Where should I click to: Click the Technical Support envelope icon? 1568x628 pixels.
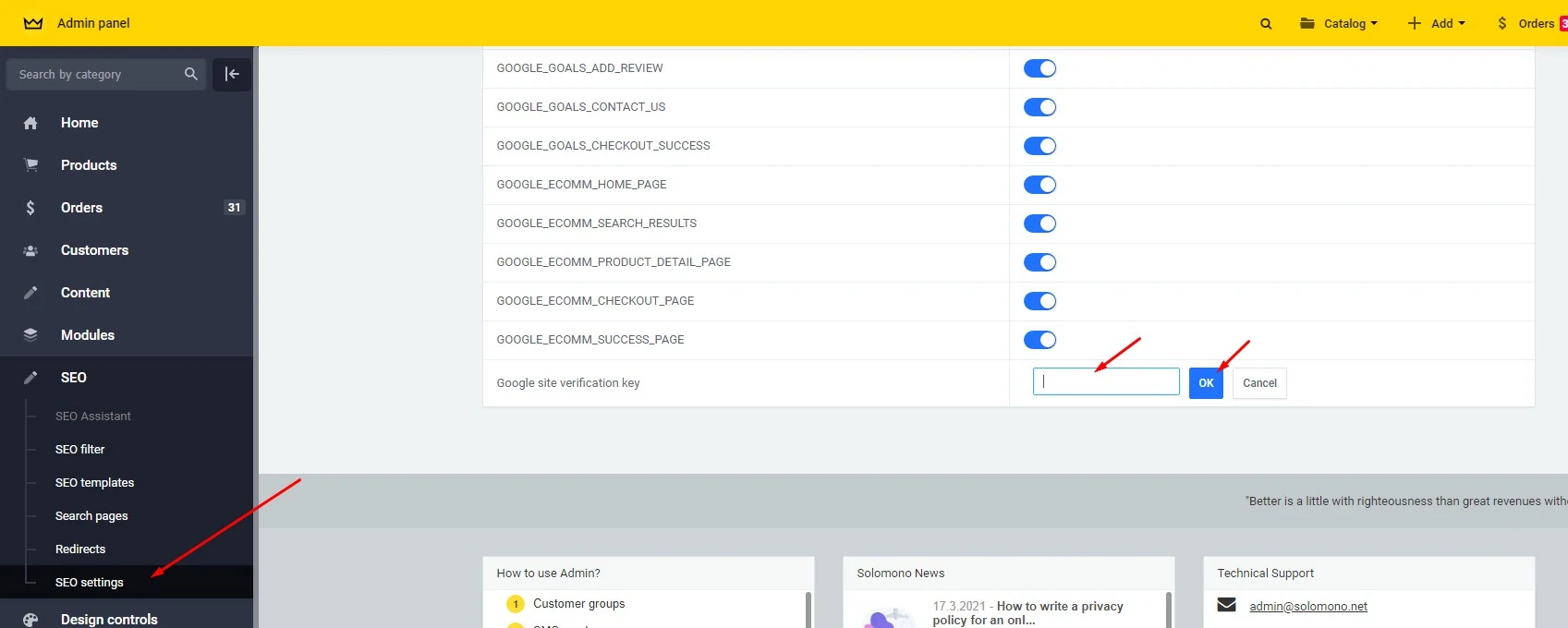pyautogui.click(x=1226, y=605)
